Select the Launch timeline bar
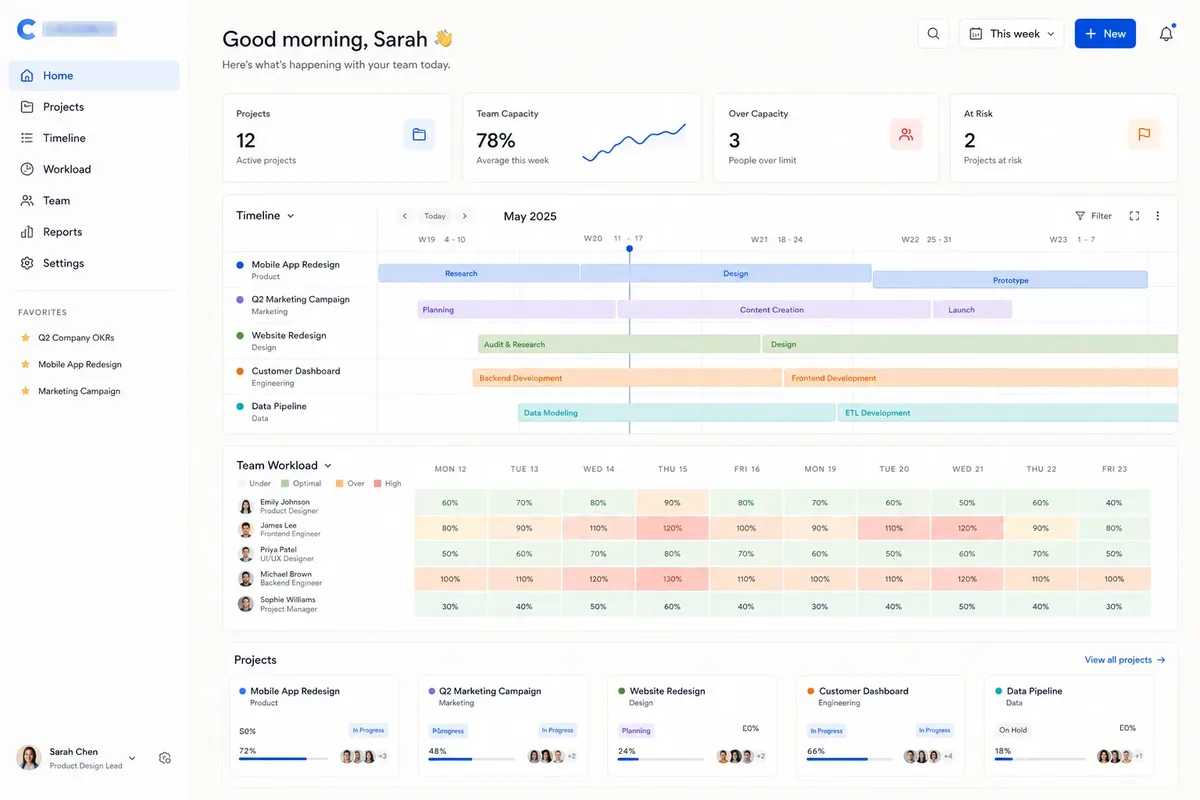The image size is (1200, 800). 972,310
